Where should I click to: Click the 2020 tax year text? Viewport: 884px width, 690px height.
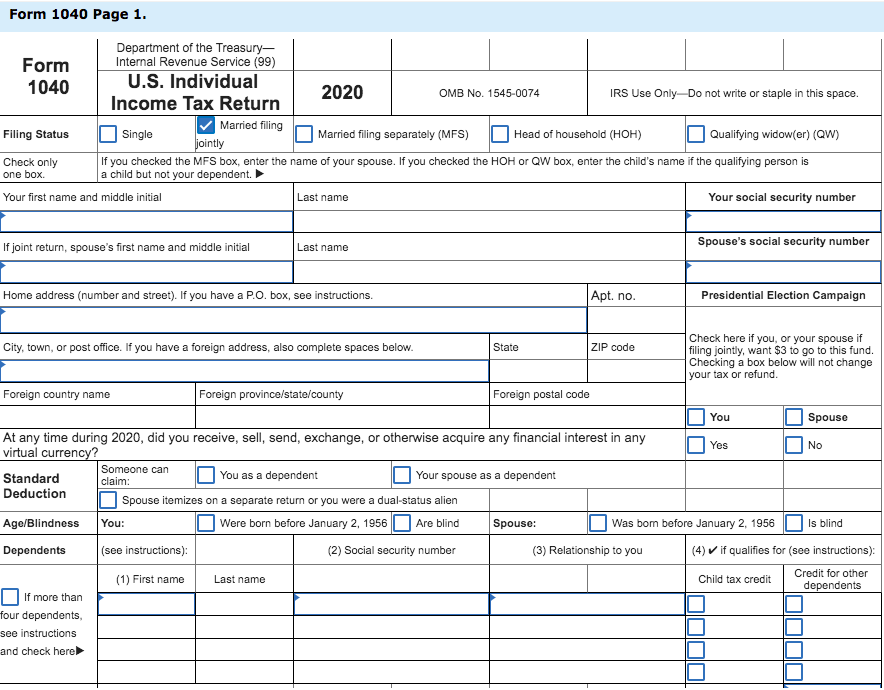[342, 92]
